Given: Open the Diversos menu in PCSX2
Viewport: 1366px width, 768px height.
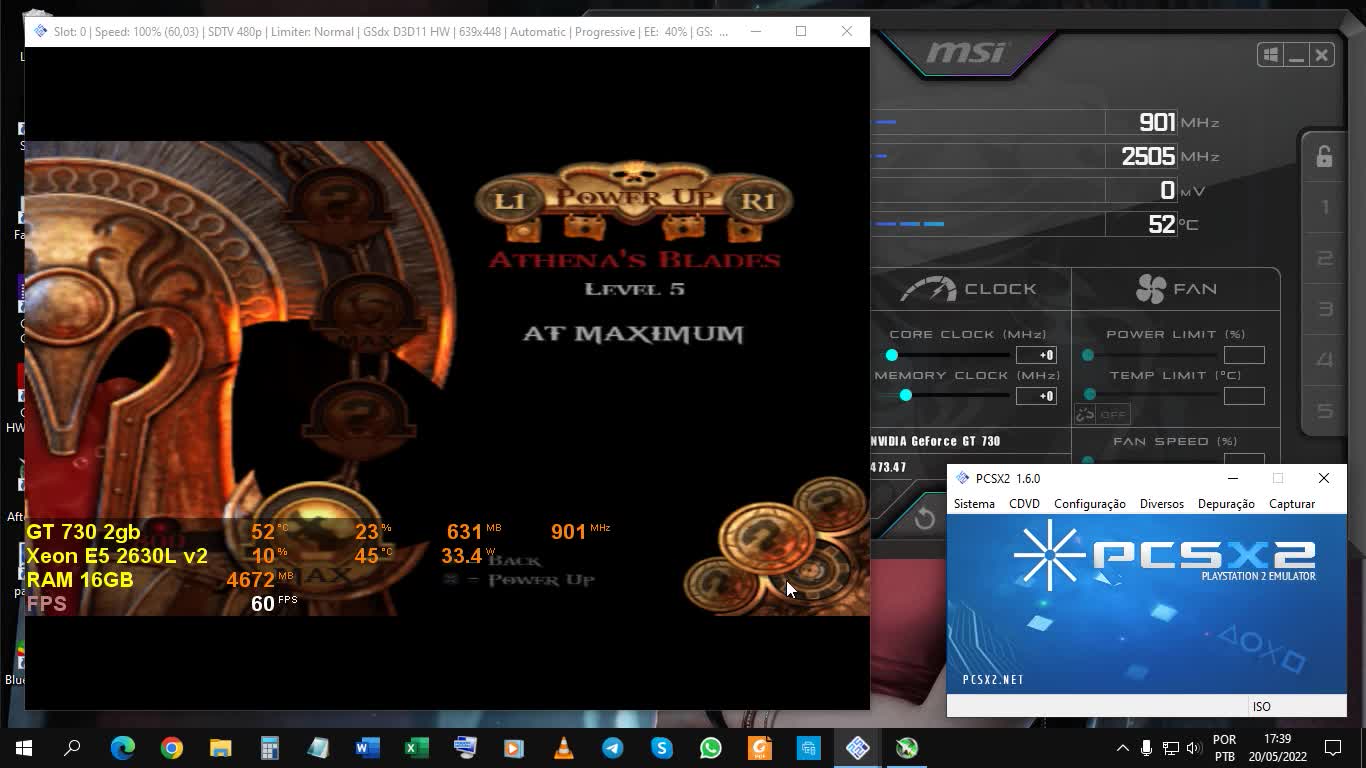Looking at the screenshot, I should coord(1162,504).
